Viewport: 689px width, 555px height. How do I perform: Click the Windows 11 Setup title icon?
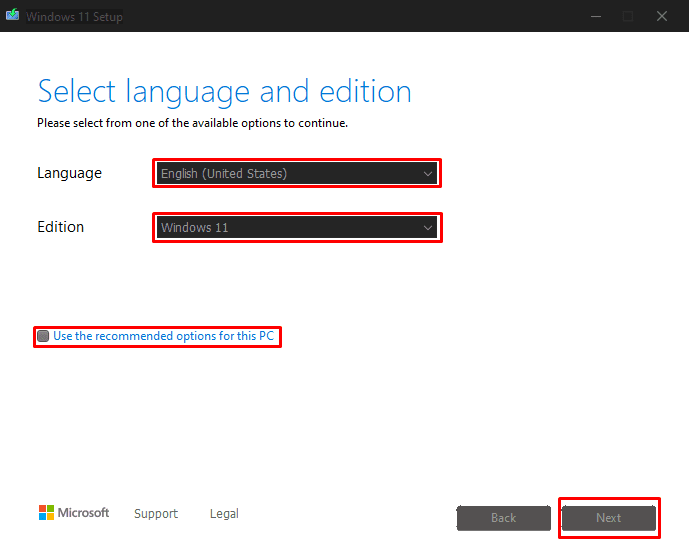coord(12,15)
